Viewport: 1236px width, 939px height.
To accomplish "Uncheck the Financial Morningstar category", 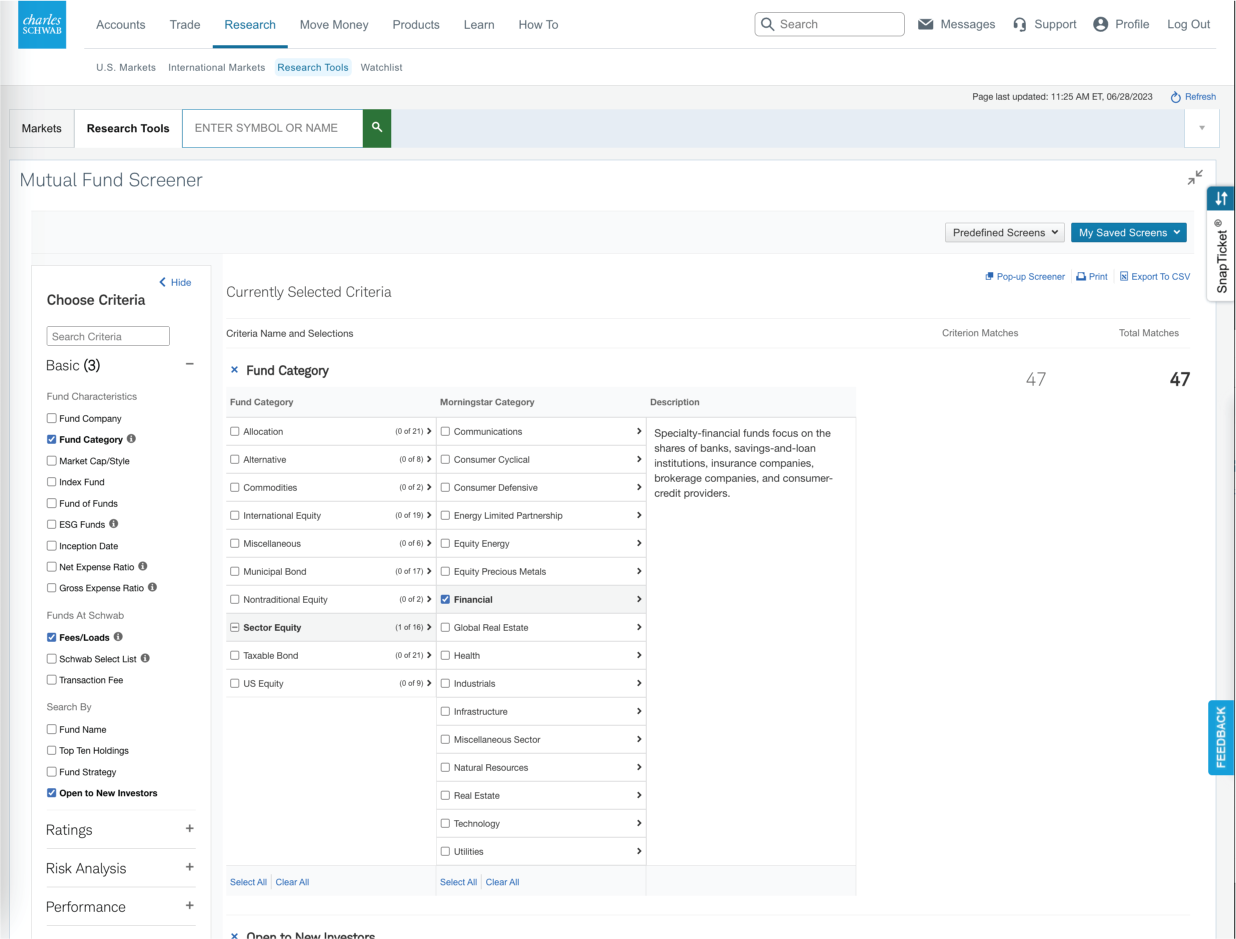I will pyautogui.click(x=446, y=599).
